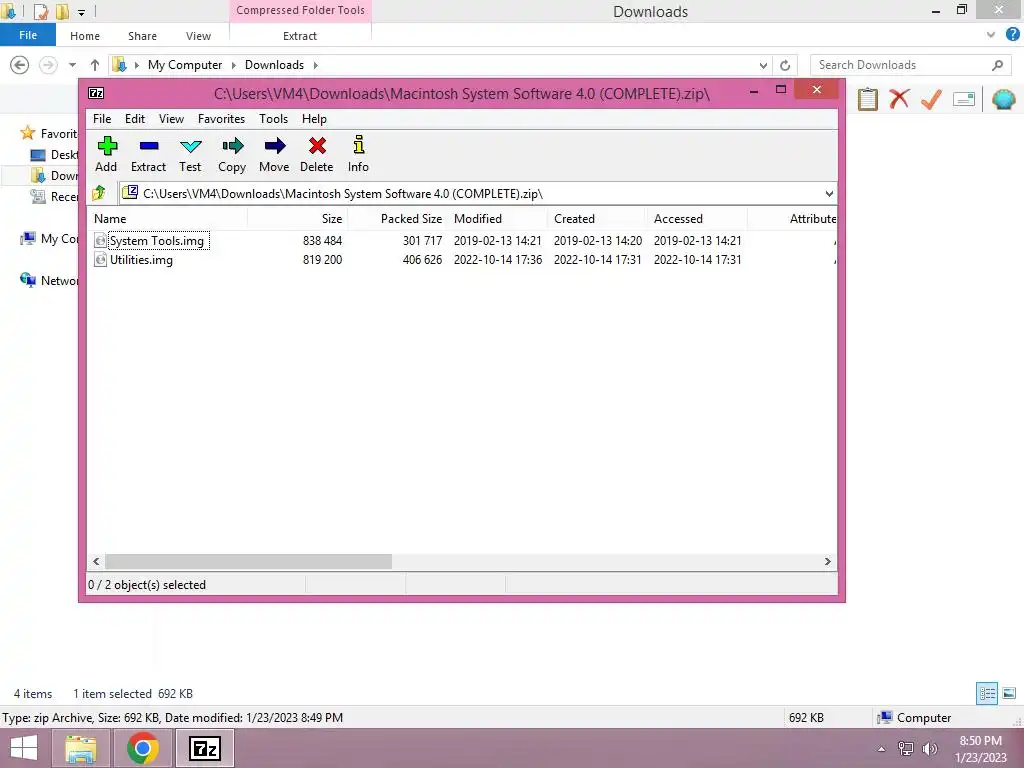
Task: Open the 7-Zip Tools menu
Action: (x=274, y=119)
